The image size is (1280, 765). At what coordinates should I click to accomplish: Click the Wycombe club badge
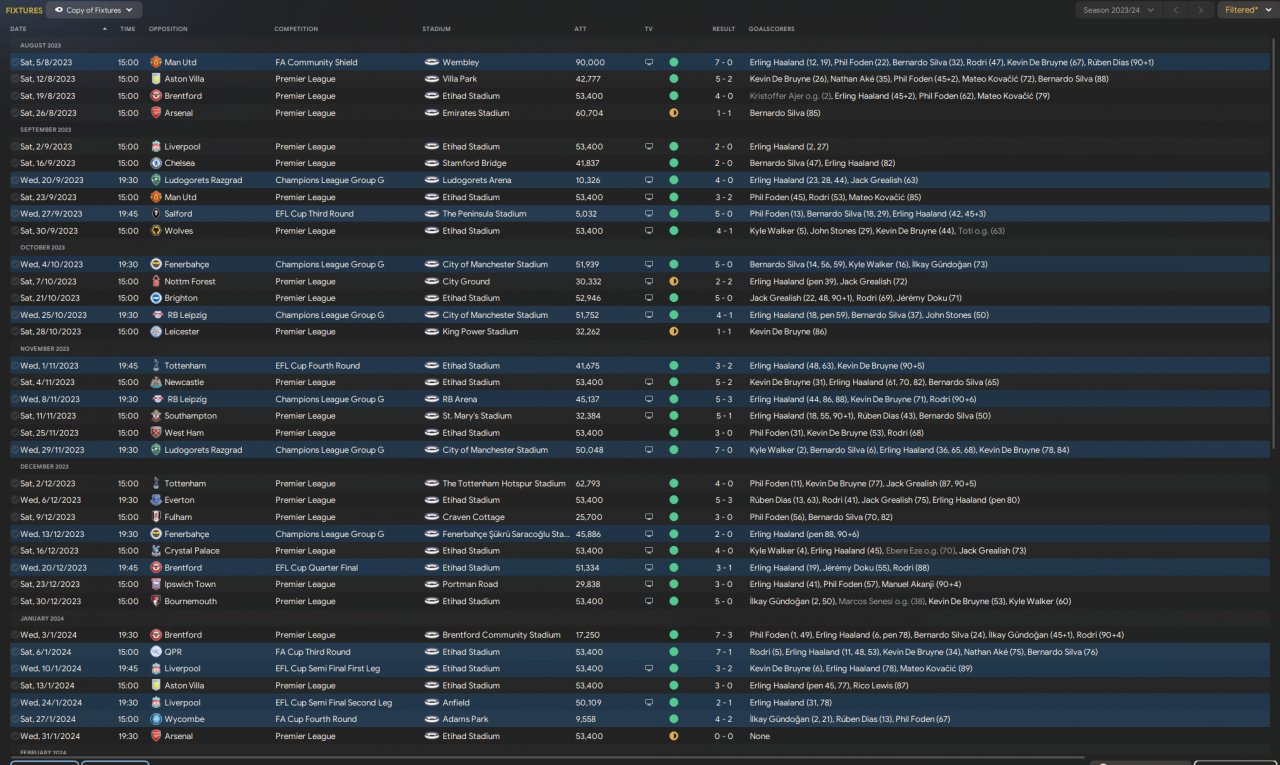pyautogui.click(x=156, y=719)
